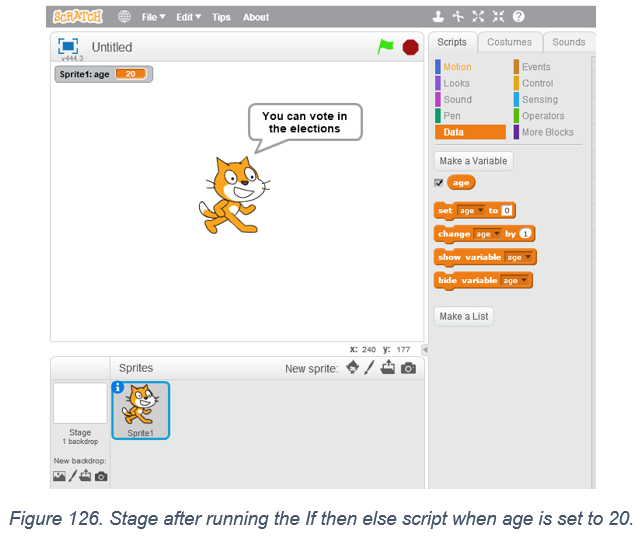Open dropdown in show variable block
The image size is (640, 536).
[518, 257]
